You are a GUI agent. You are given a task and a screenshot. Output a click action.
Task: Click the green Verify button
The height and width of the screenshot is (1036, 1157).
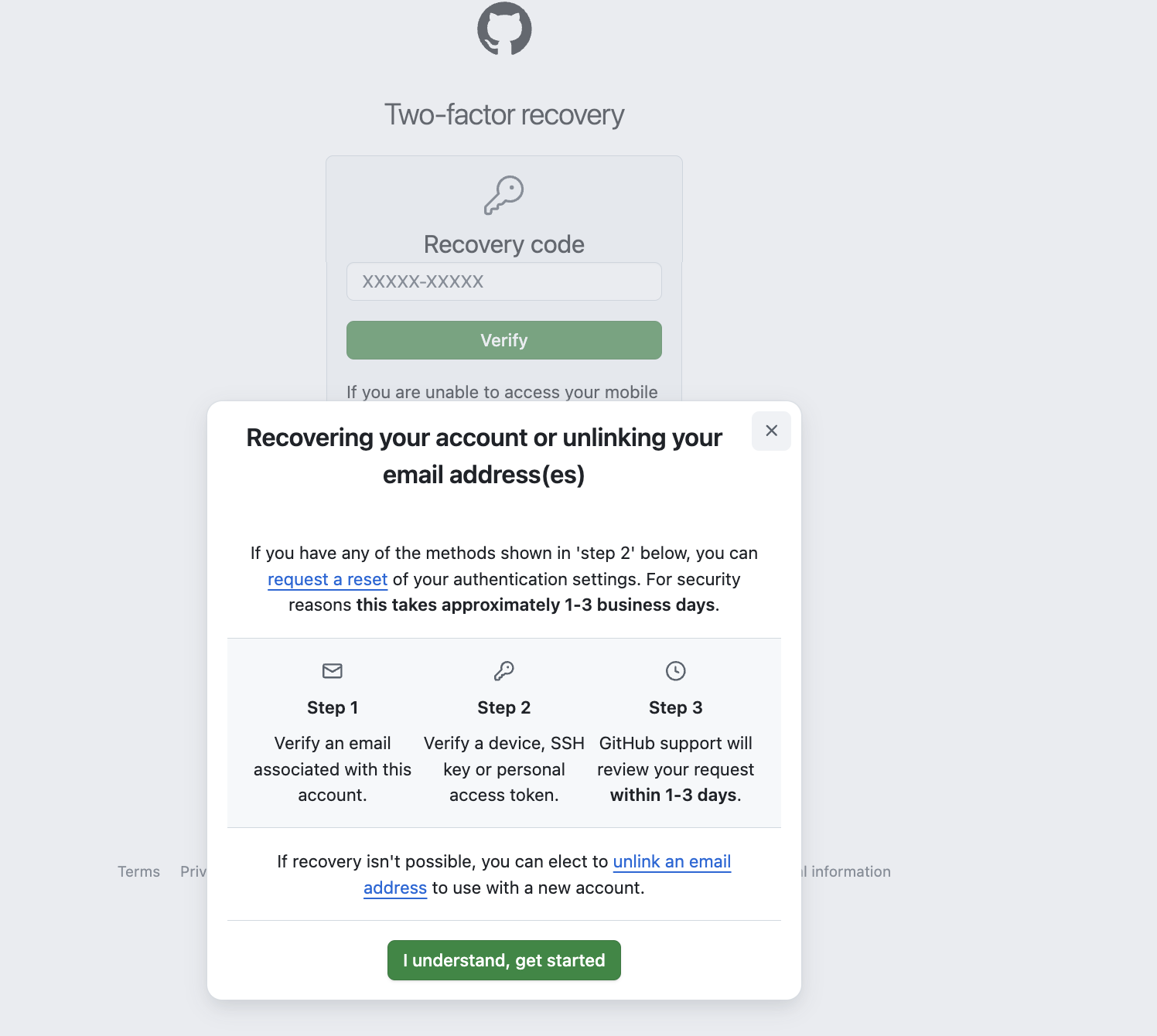[x=504, y=340]
